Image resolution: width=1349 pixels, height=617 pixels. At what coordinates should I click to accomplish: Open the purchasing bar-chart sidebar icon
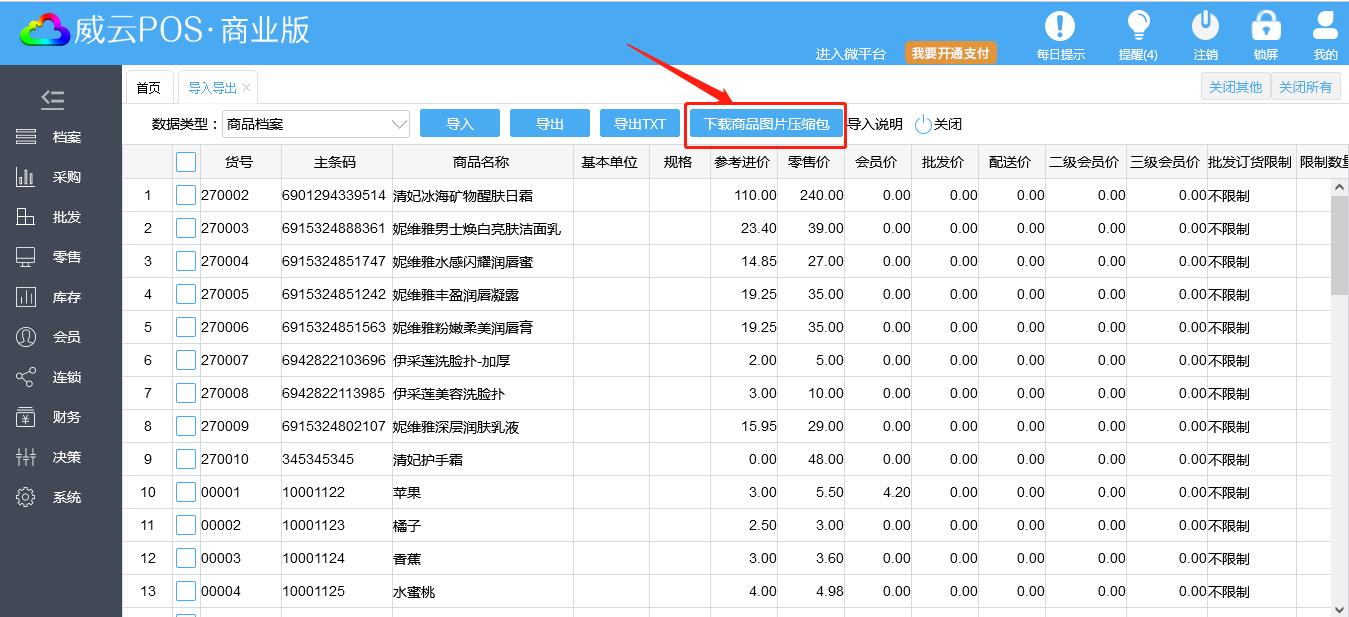pos(26,177)
